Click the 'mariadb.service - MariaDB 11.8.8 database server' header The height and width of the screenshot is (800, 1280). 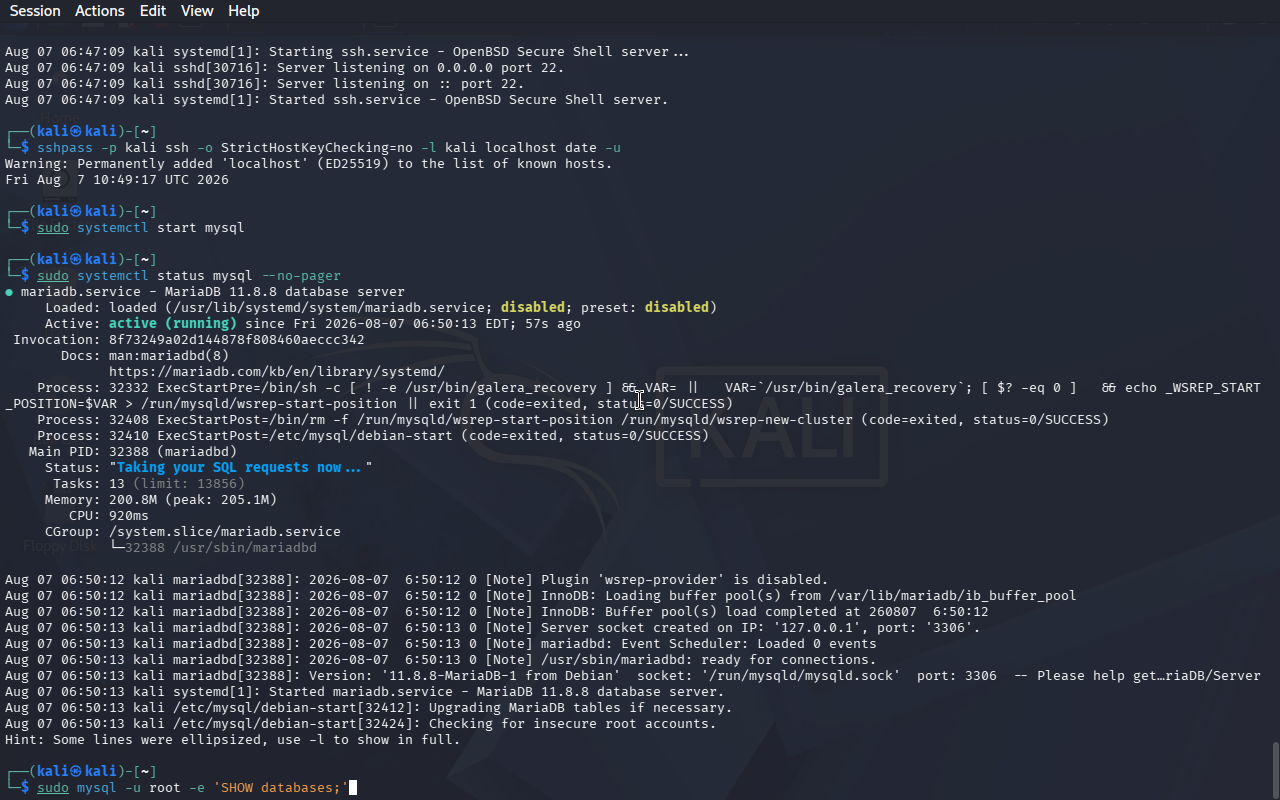point(205,292)
